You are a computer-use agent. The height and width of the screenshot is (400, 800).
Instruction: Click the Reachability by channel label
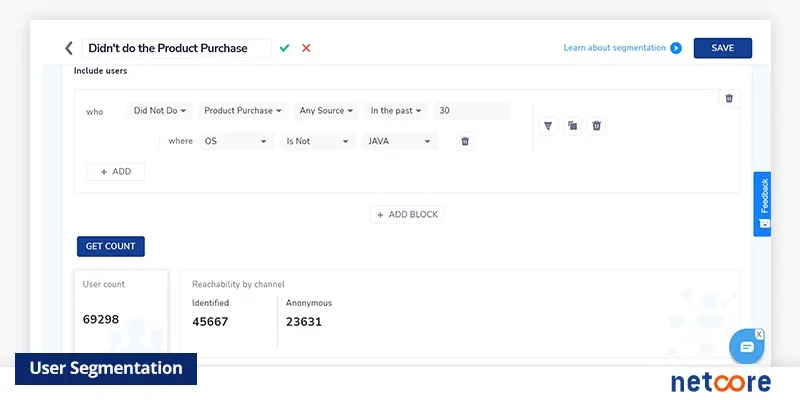pyautogui.click(x=238, y=284)
